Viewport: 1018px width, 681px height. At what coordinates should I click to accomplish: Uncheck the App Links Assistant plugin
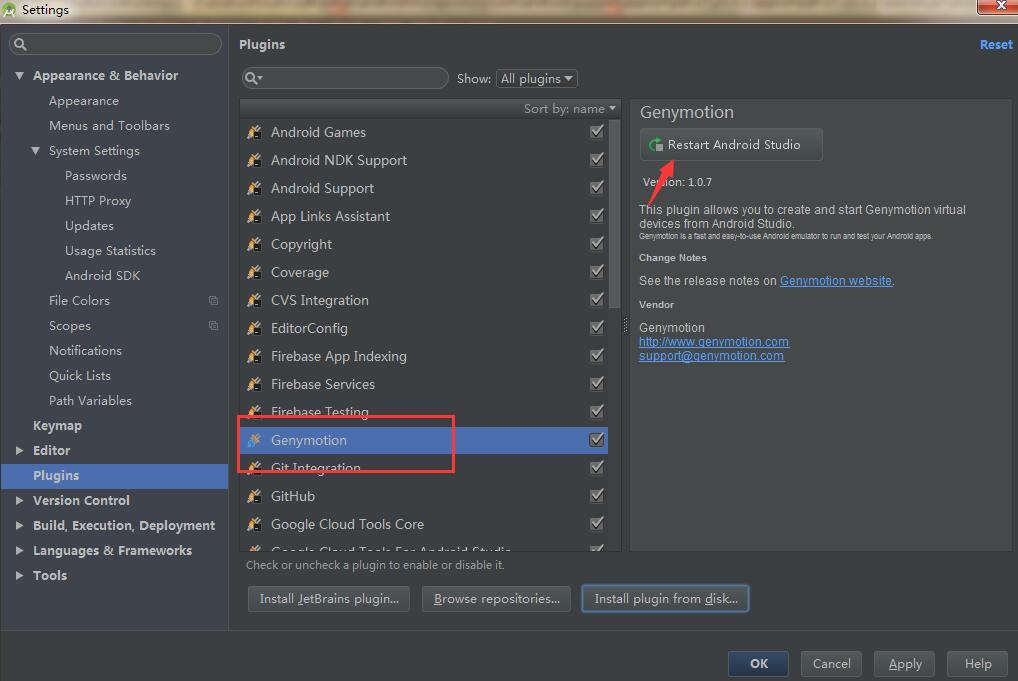(x=597, y=216)
